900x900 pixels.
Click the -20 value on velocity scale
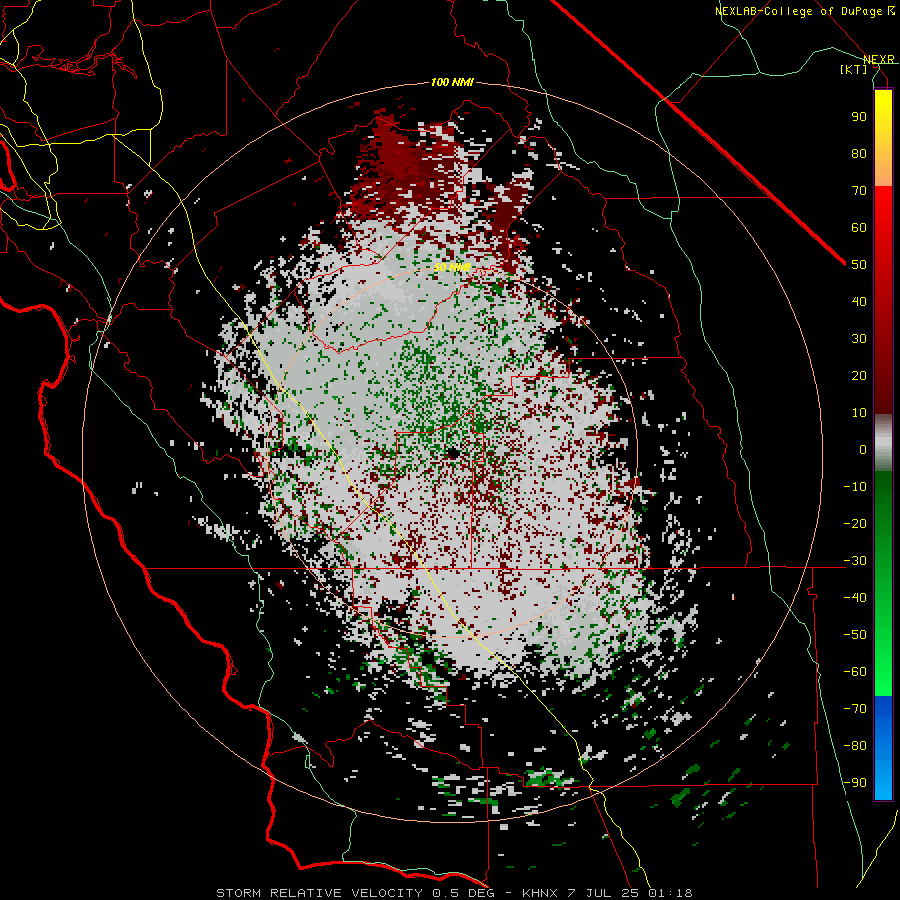pos(855,524)
